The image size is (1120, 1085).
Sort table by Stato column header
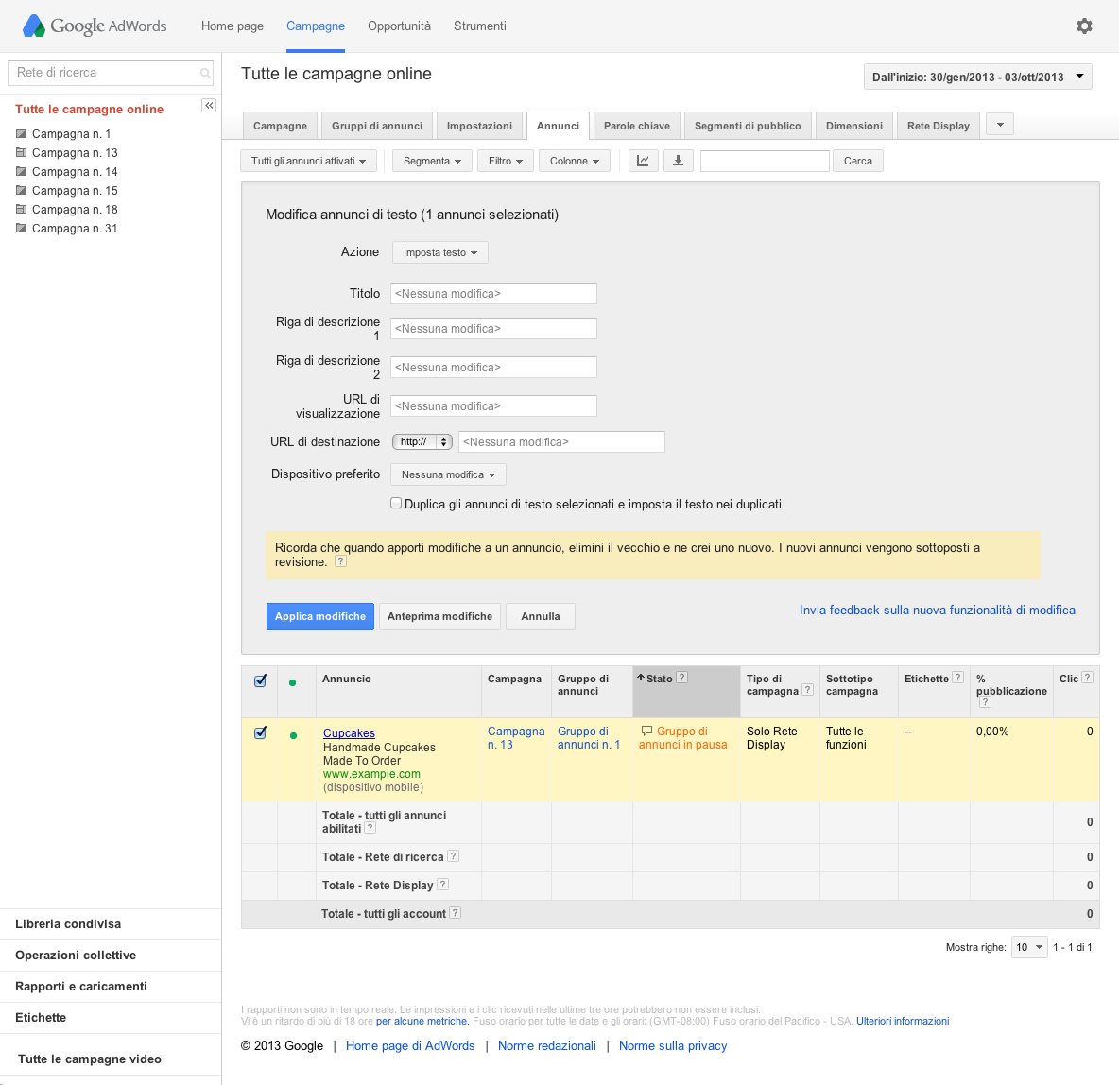[x=660, y=679]
